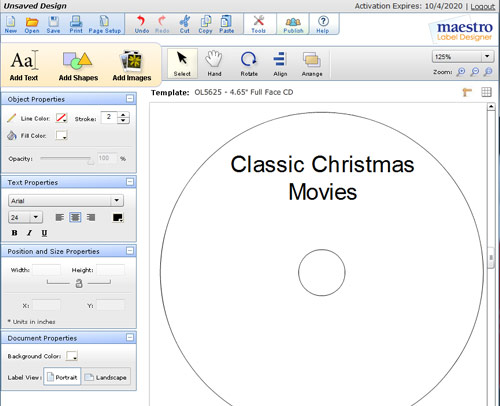Toggle the grid display icon

point(487,92)
